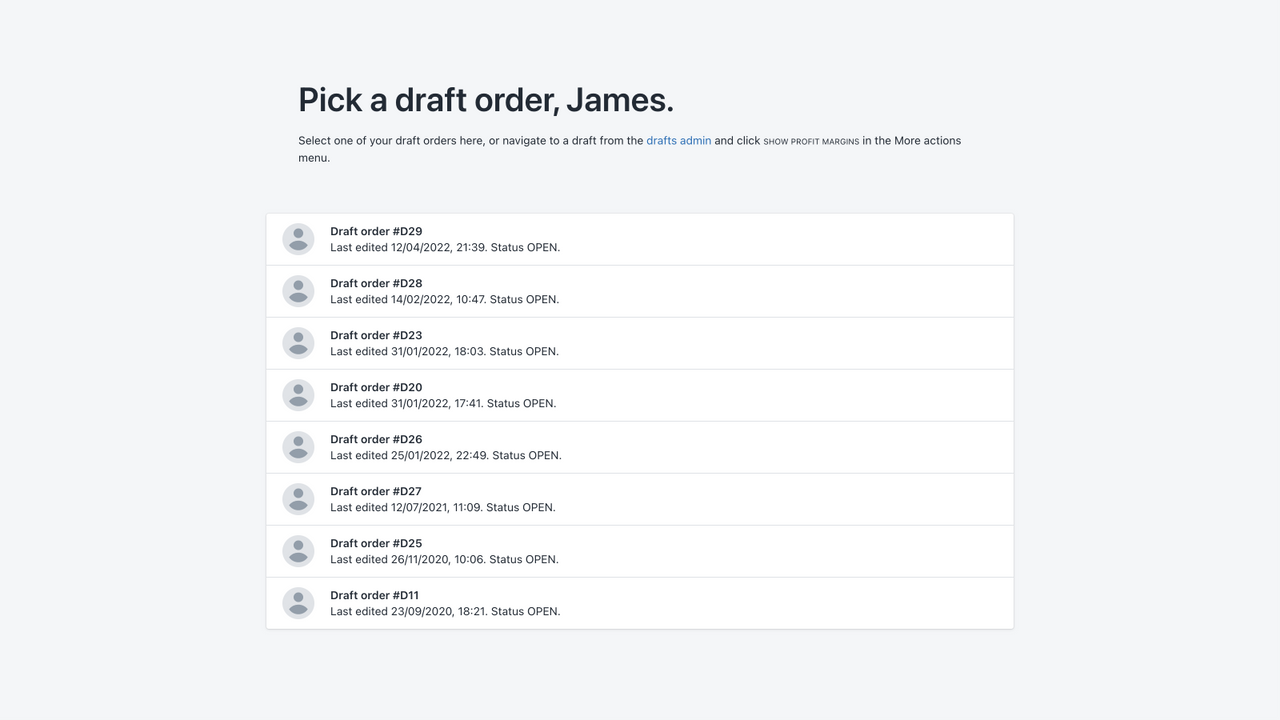
Task: Click the avatar icon for draft order #D28
Action: (x=298, y=291)
